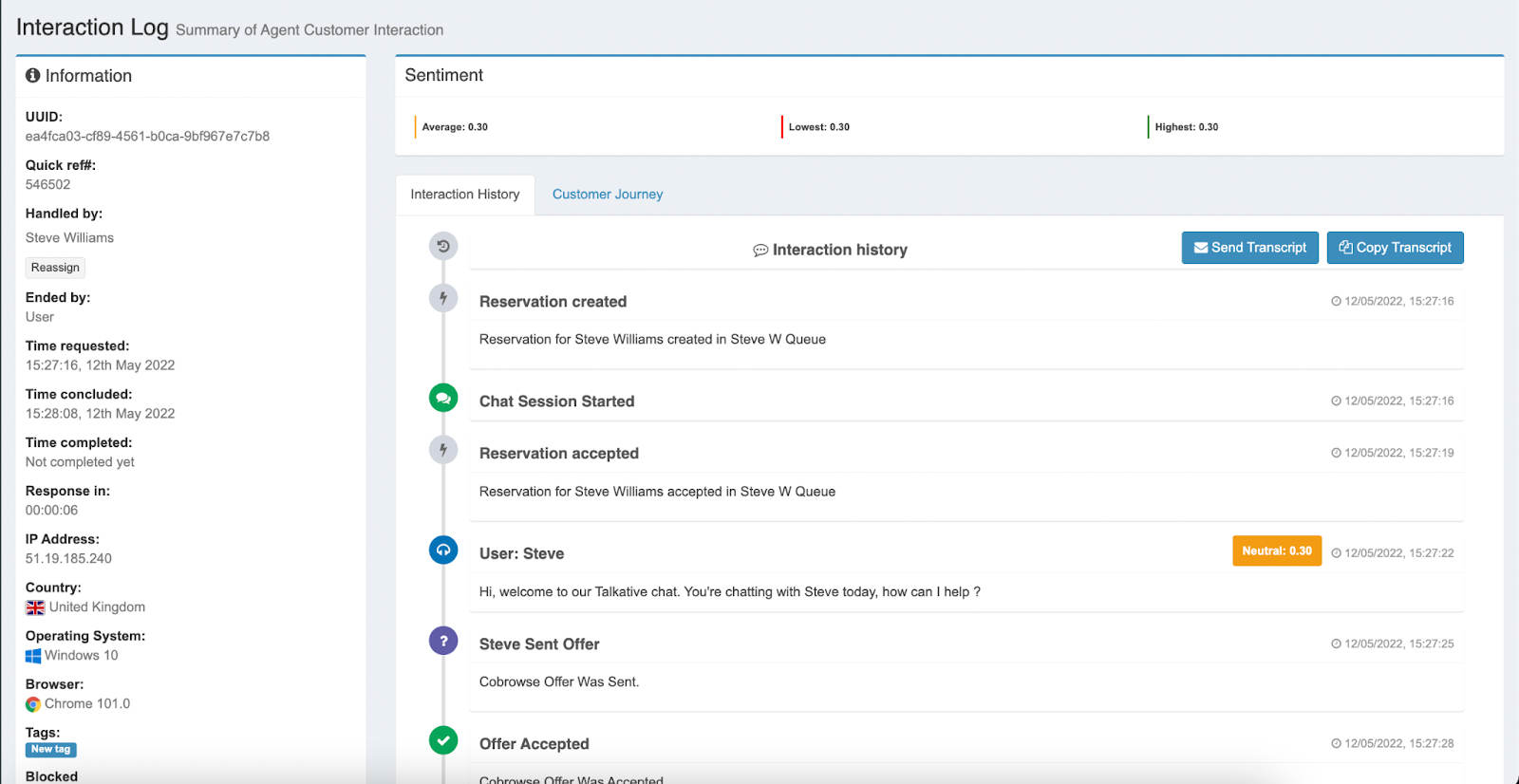Click the green Chat Session Started icon

coord(443,398)
